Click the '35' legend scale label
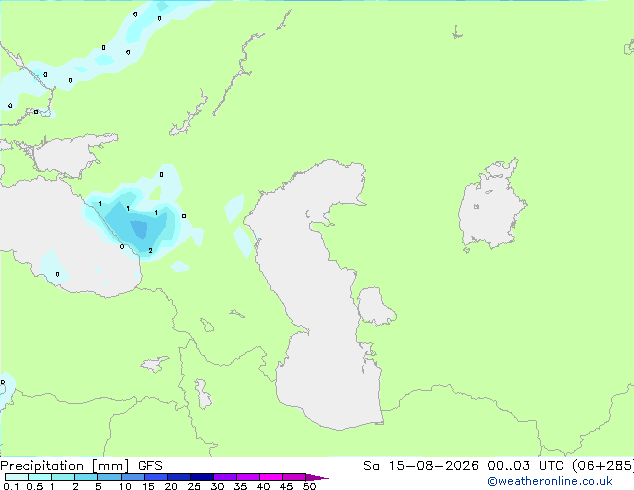Screen dimensions: 634x490 240,486
